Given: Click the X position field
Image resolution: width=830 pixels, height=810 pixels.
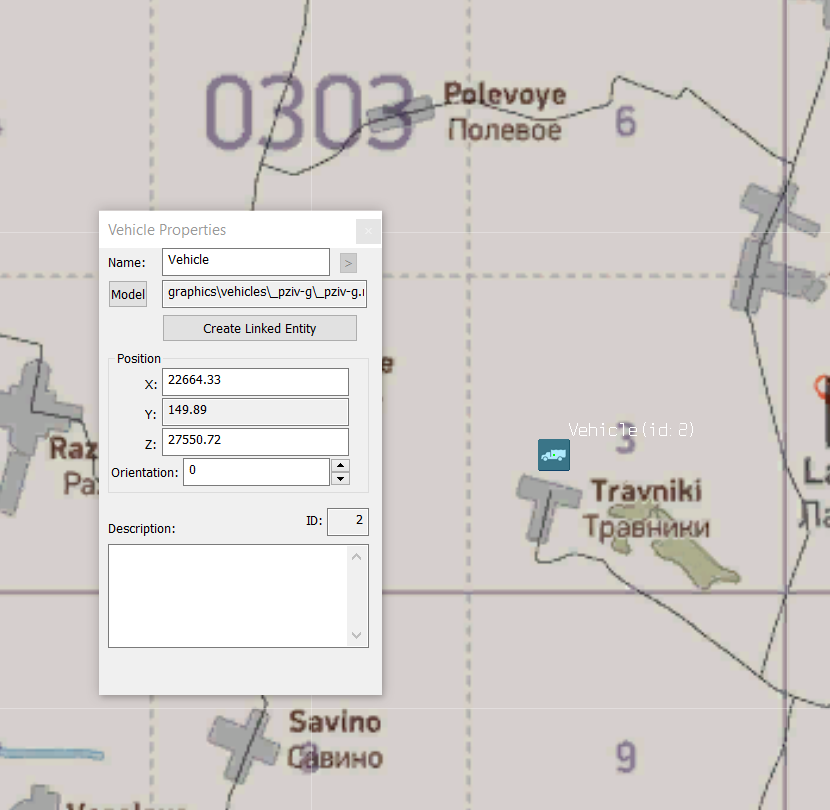Looking at the screenshot, I should click(x=255, y=382).
